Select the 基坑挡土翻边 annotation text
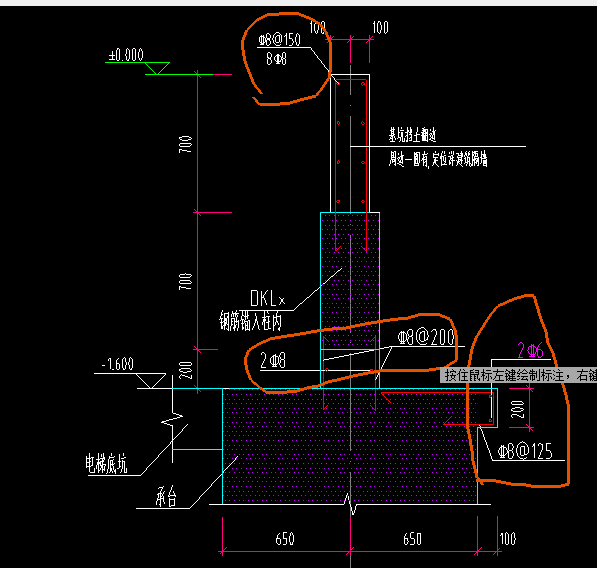Viewport: 597px width, 568px height. (412, 135)
